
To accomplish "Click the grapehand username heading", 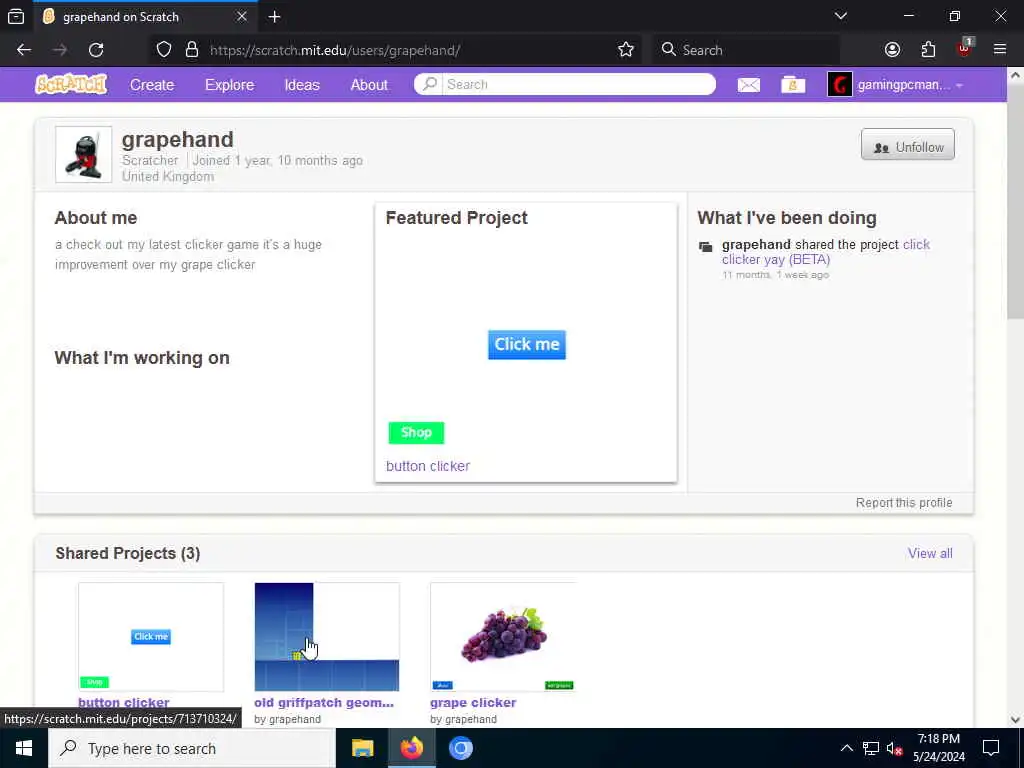I will [x=178, y=140].
